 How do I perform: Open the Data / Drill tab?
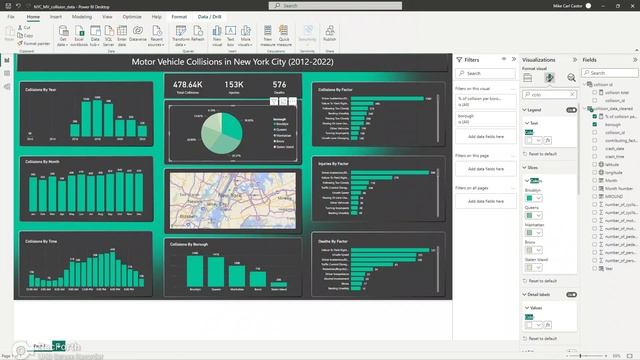(x=209, y=17)
